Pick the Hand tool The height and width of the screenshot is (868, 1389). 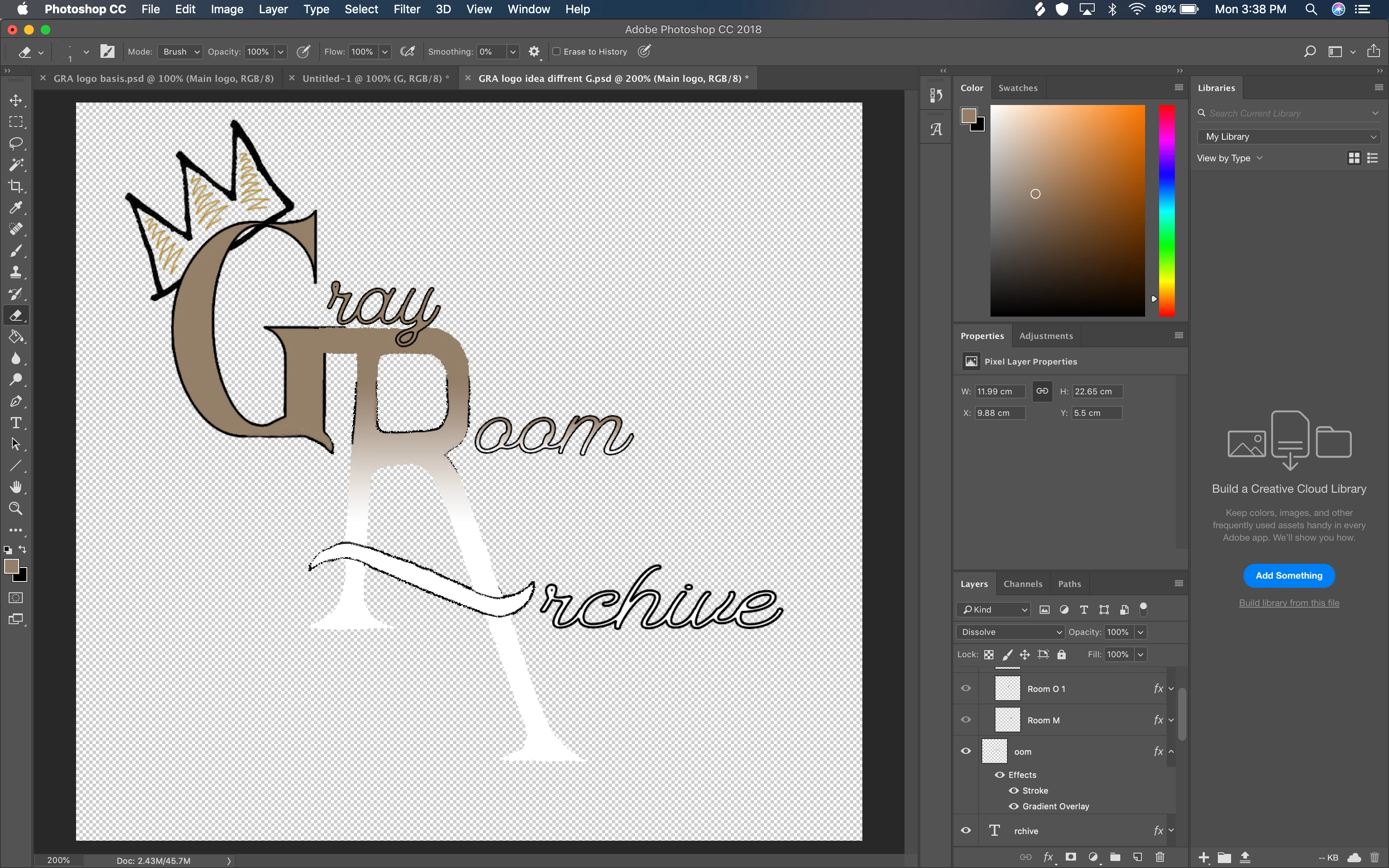point(15,487)
